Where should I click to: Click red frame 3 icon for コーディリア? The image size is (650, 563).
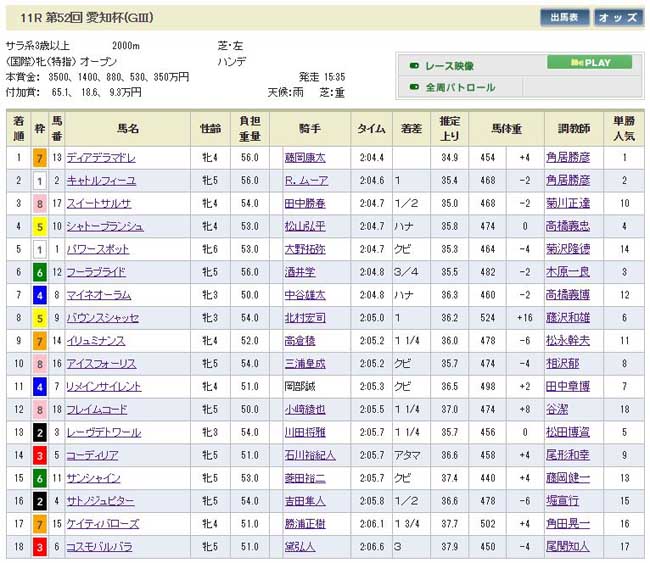pyautogui.click(x=39, y=456)
